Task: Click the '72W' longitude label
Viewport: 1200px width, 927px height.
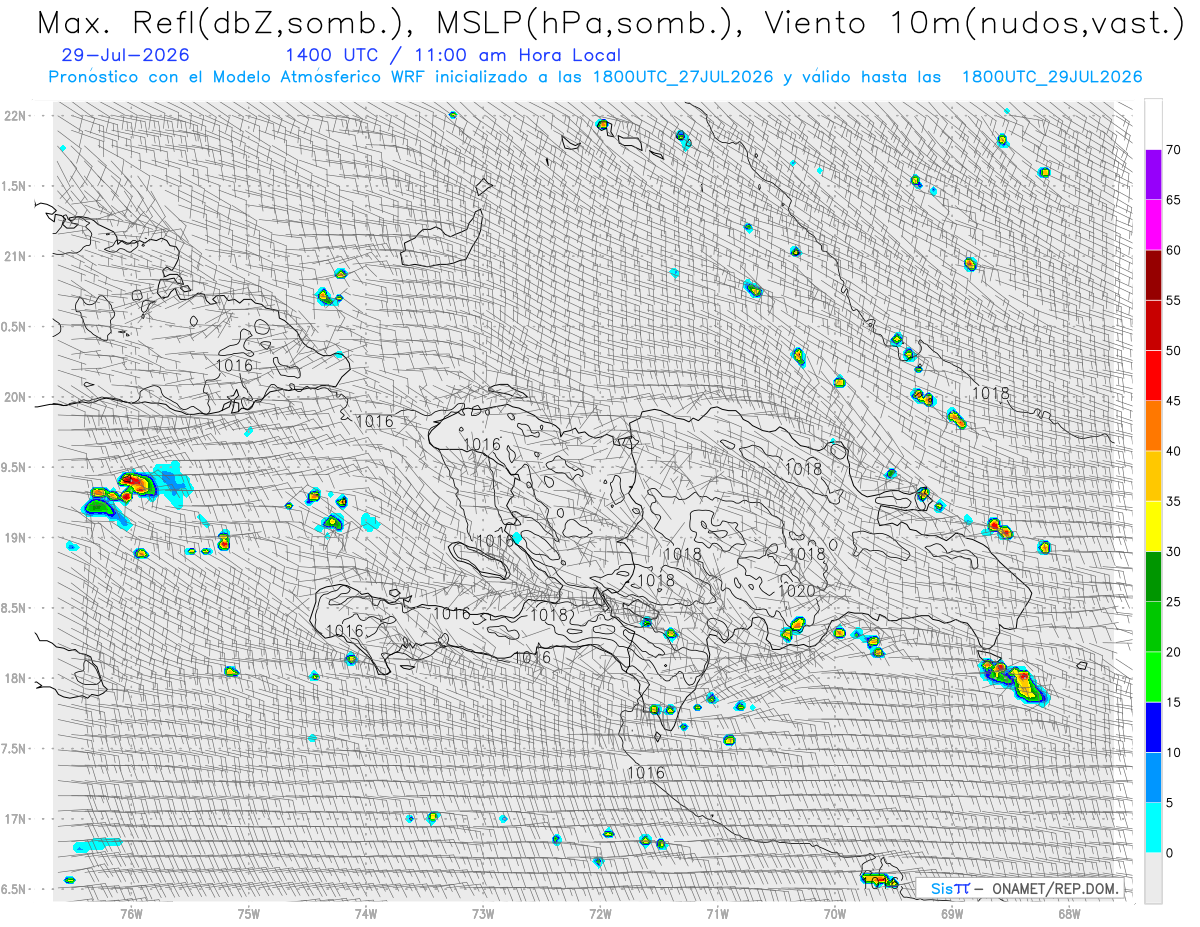Action: pos(600,913)
